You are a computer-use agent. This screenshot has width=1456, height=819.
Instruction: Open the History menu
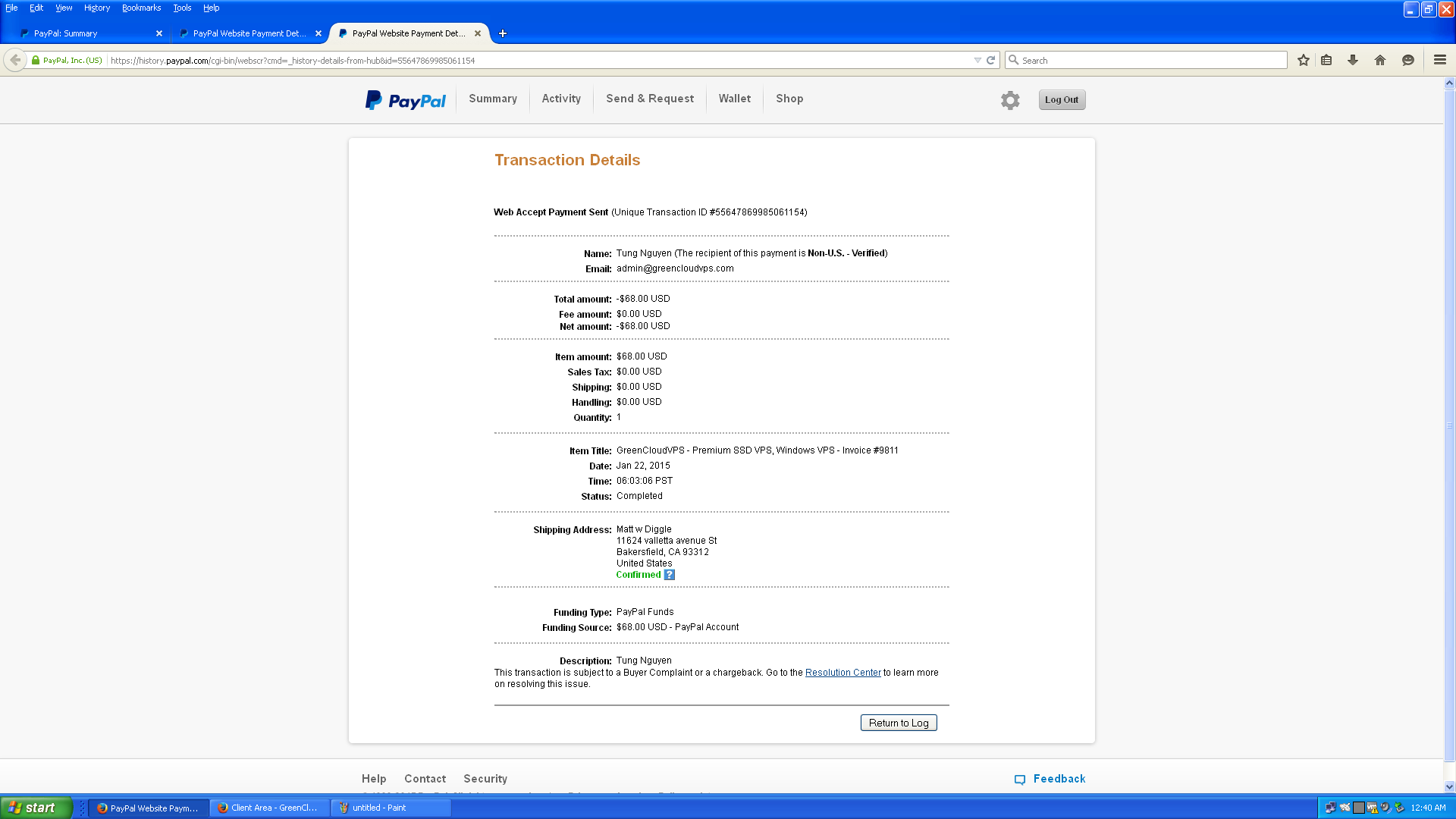pos(96,8)
